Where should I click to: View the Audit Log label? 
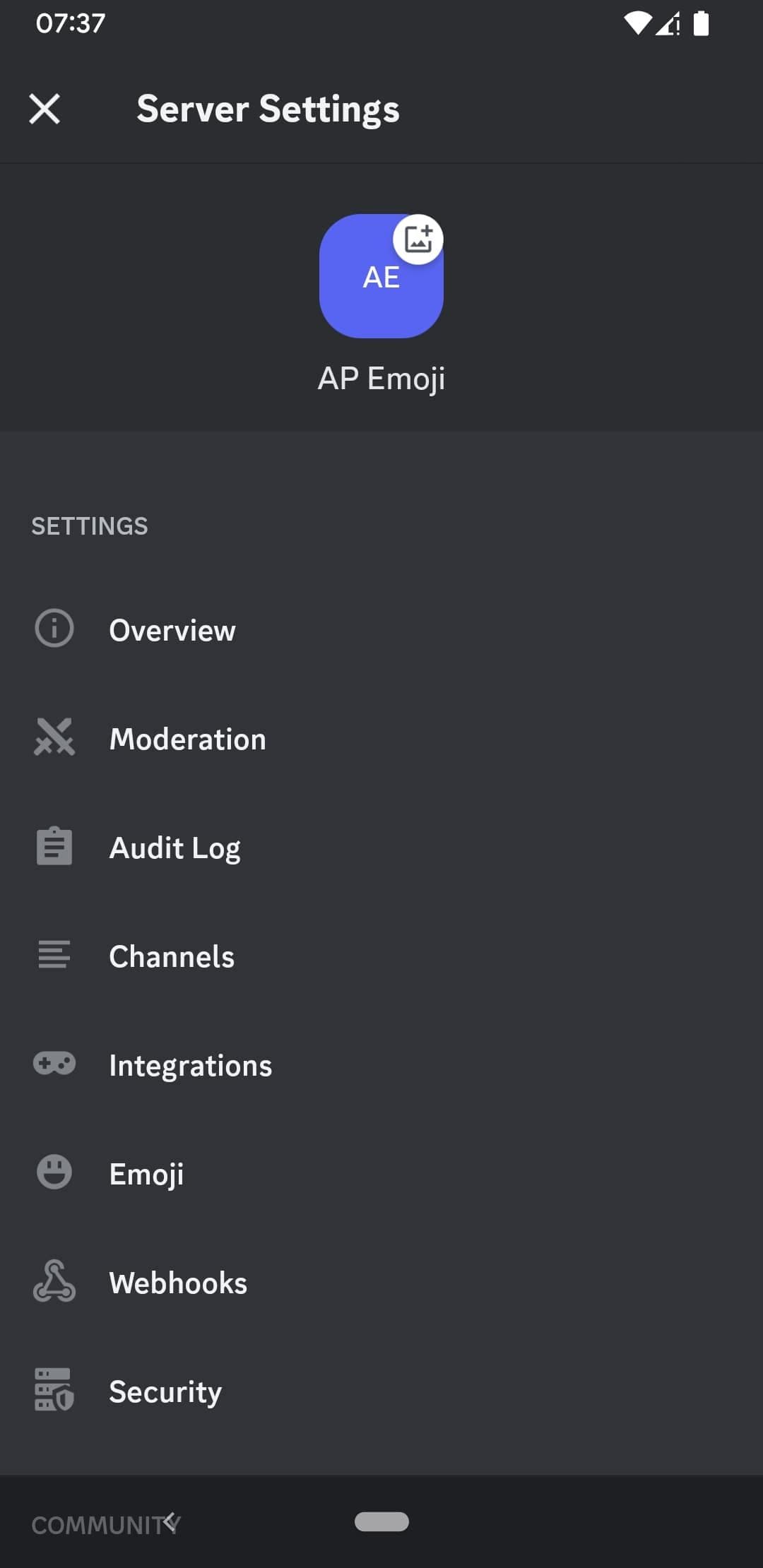click(x=175, y=848)
